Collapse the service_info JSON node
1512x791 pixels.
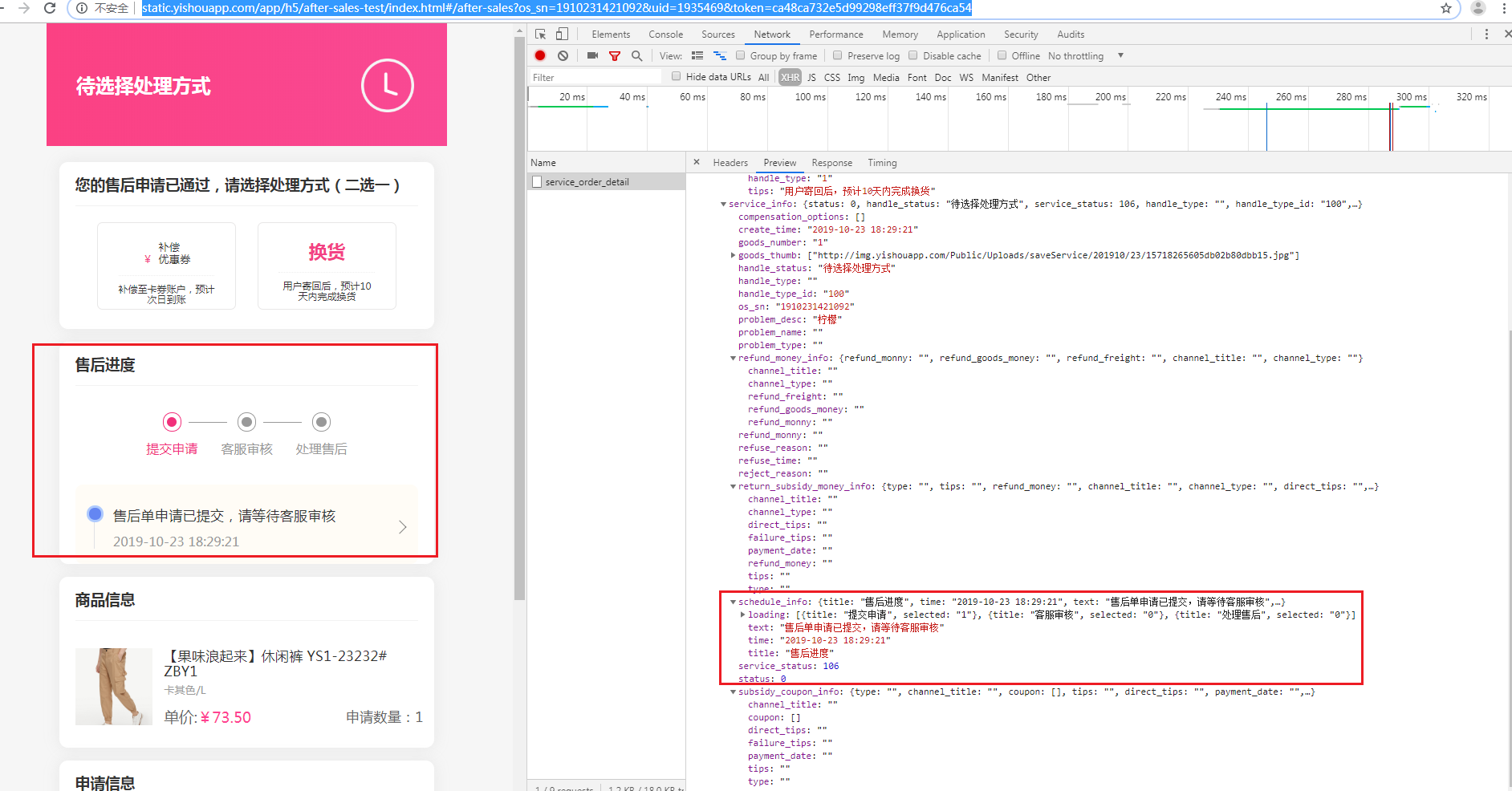[723, 204]
